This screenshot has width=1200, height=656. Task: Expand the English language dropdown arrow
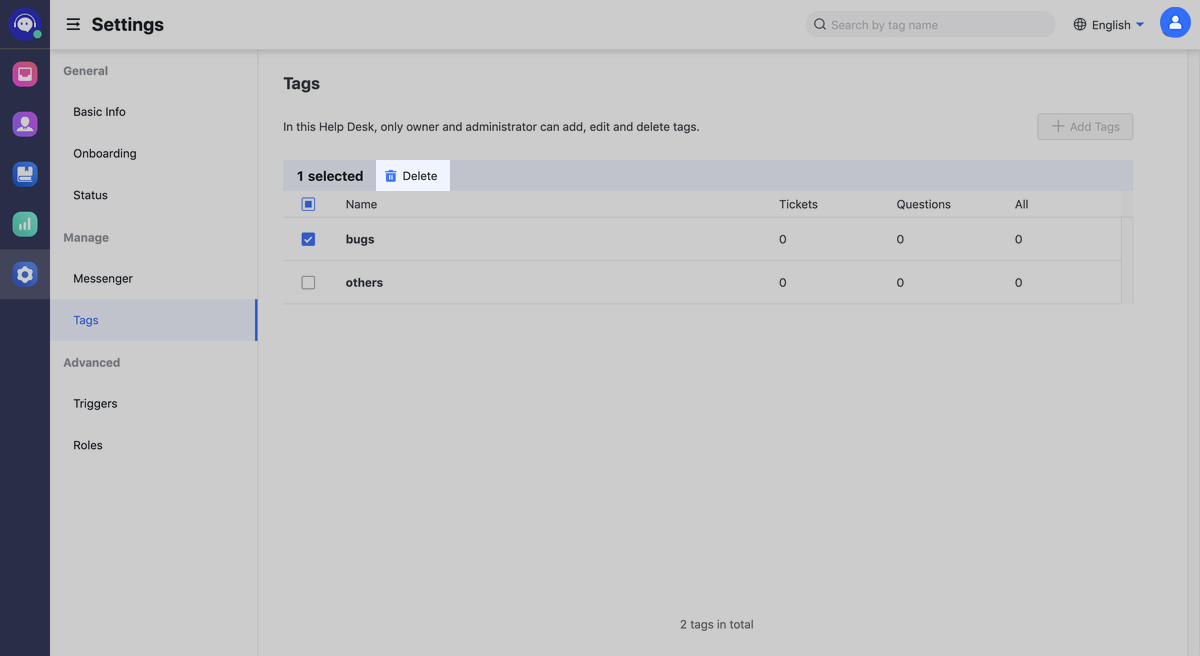[x=1140, y=24]
